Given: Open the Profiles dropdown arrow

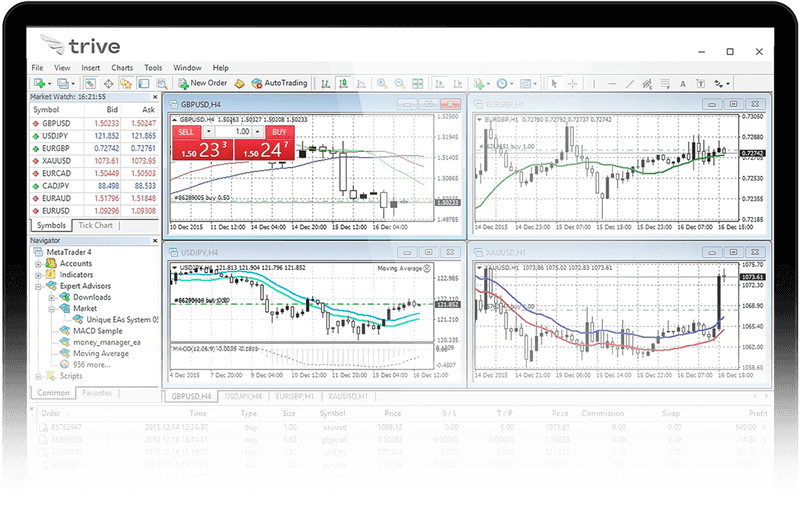Looking at the screenshot, I should coord(73,84).
